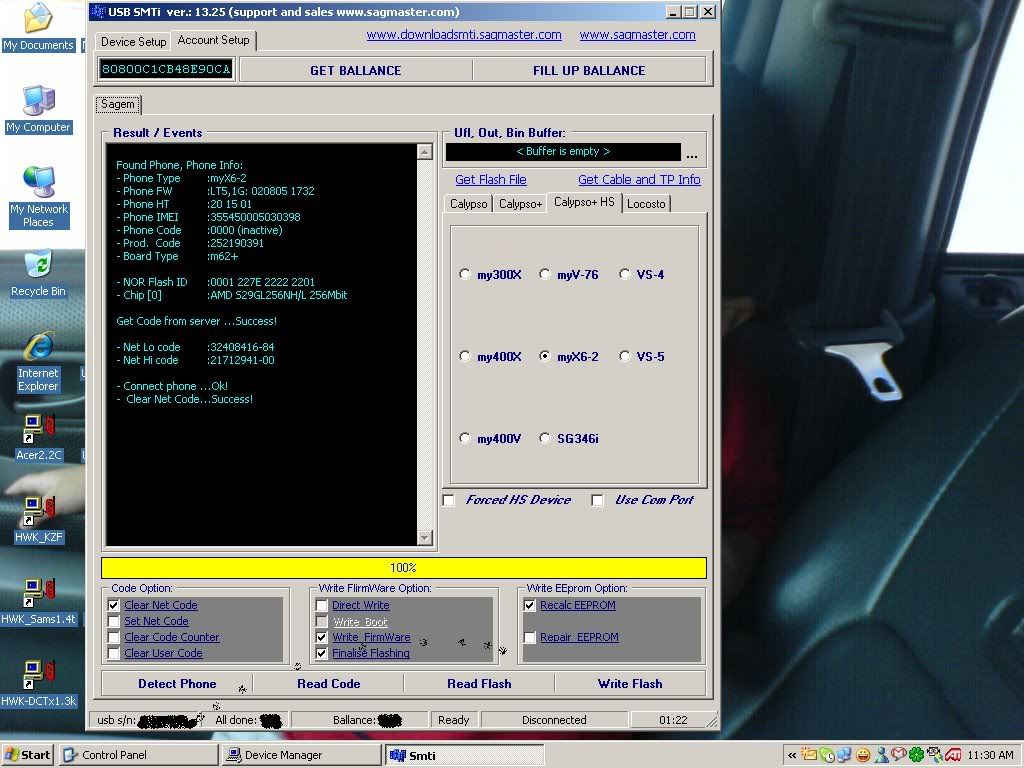Switch to the Calypso tab
1024x768 pixels.
(468, 204)
